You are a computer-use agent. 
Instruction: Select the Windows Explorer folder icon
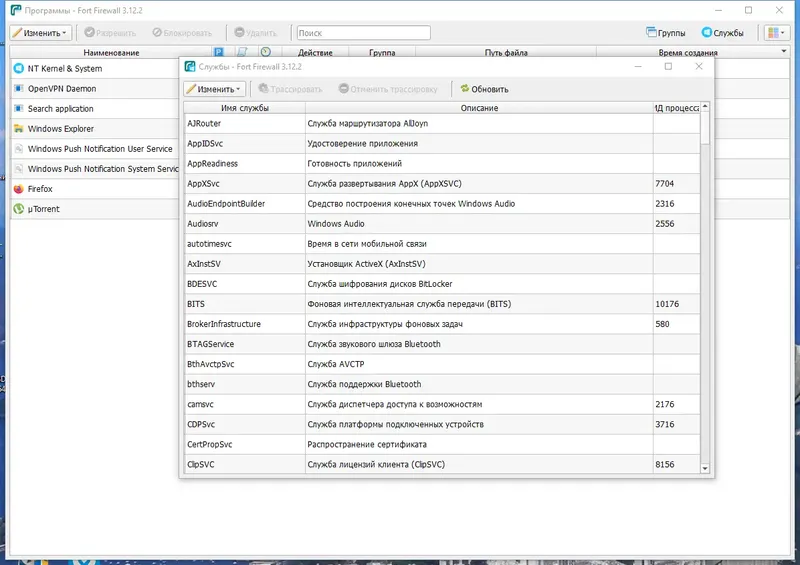19,129
